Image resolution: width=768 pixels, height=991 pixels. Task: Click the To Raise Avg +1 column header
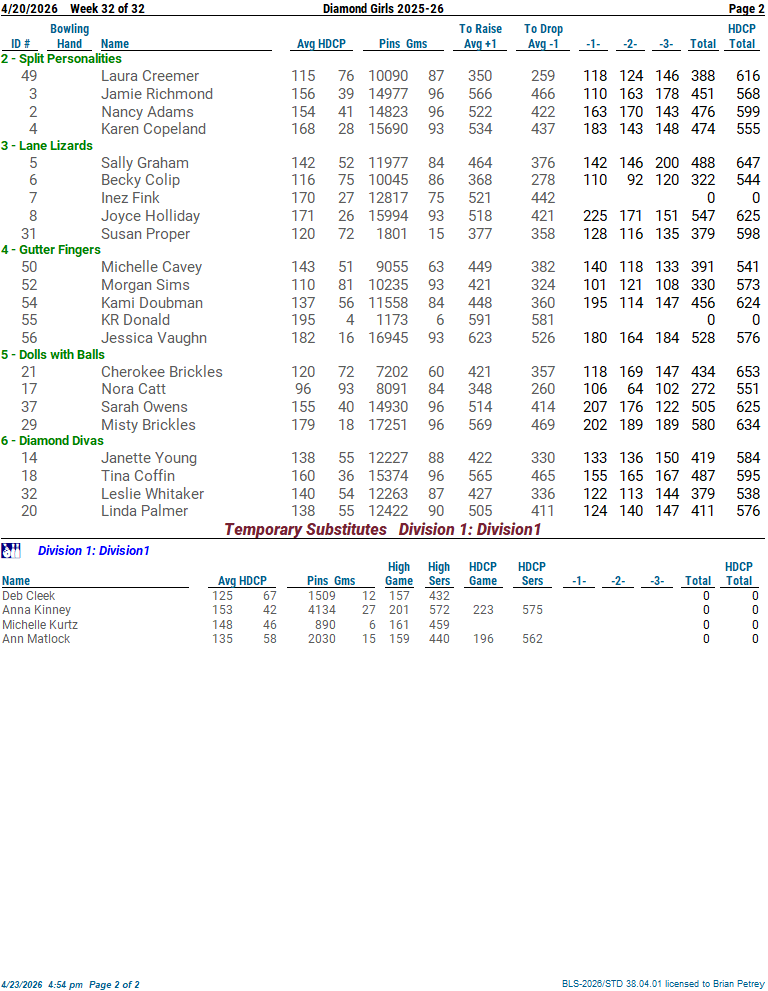[x=480, y=36]
